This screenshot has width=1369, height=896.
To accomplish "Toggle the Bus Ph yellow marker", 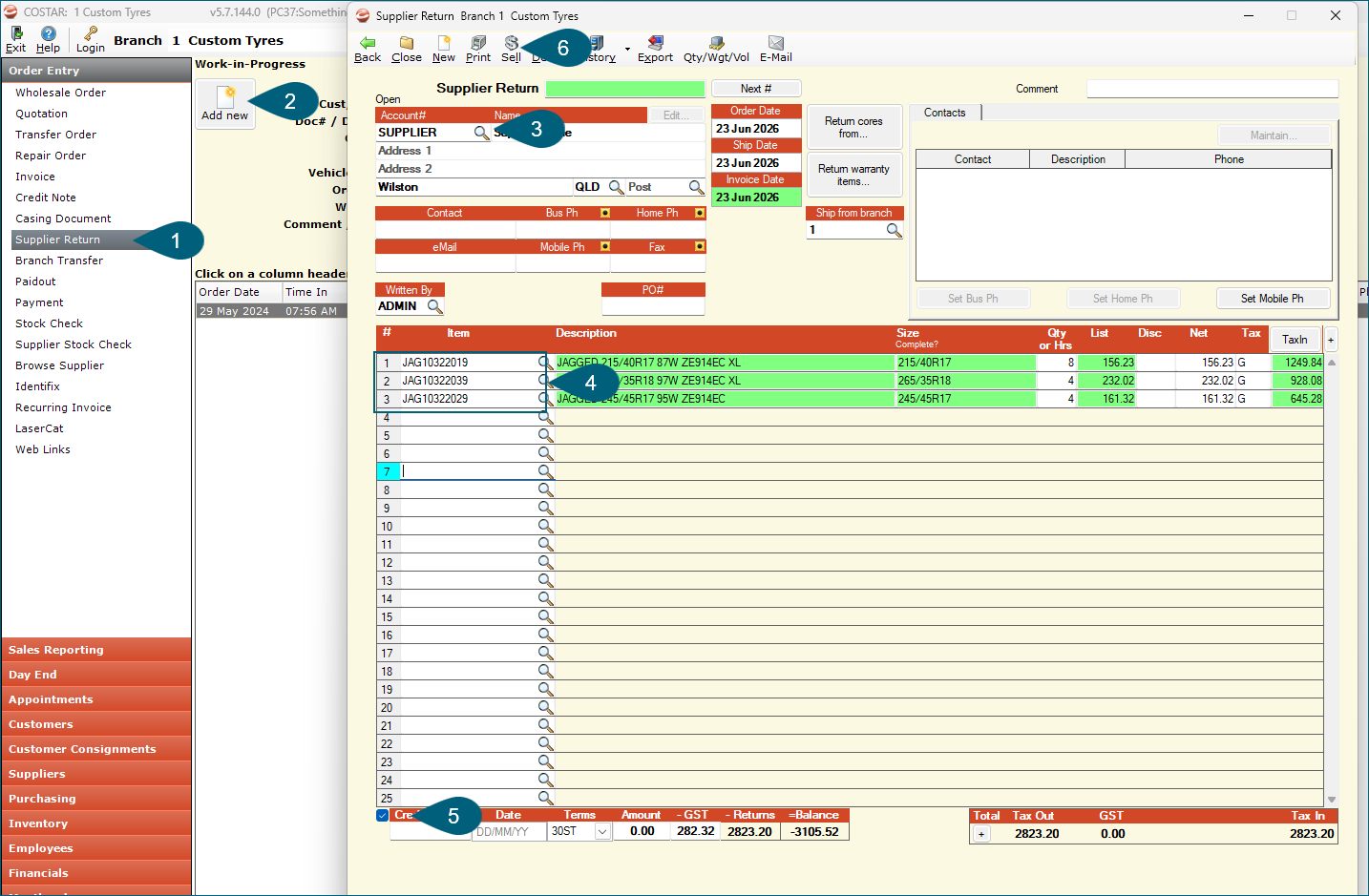I will coord(605,213).
